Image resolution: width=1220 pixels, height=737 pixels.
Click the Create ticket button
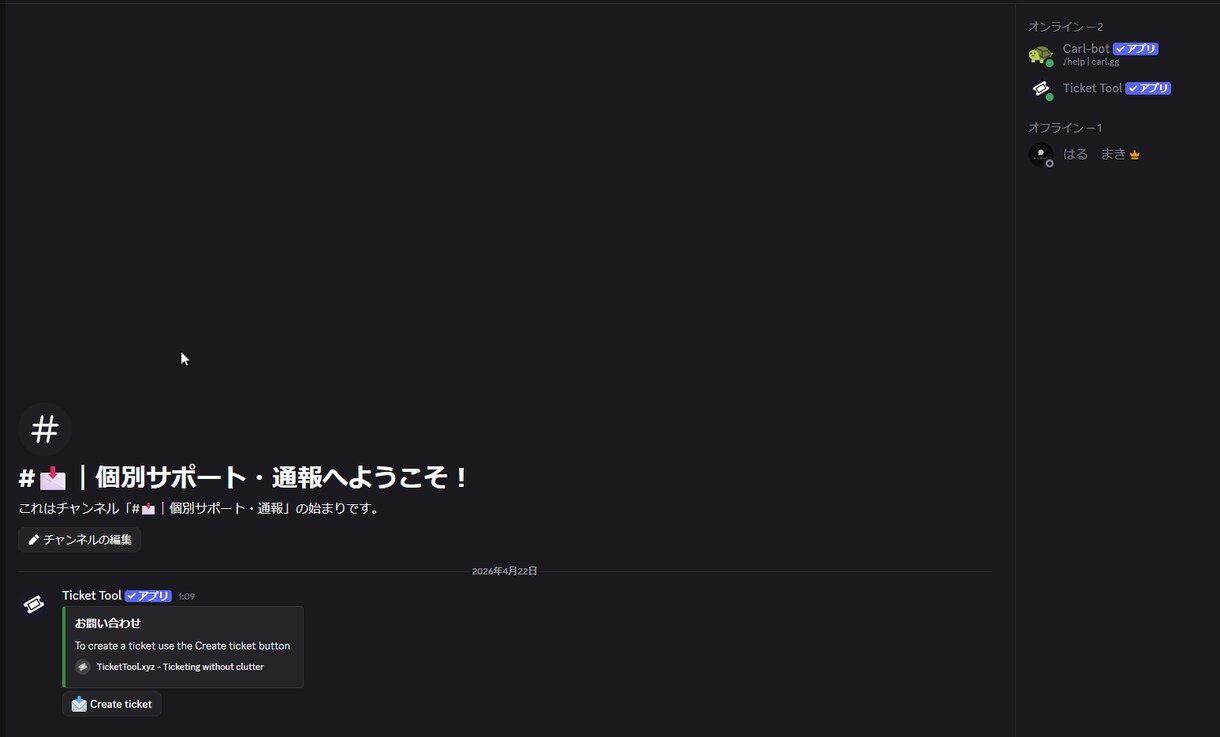click(x=111, y=704)
